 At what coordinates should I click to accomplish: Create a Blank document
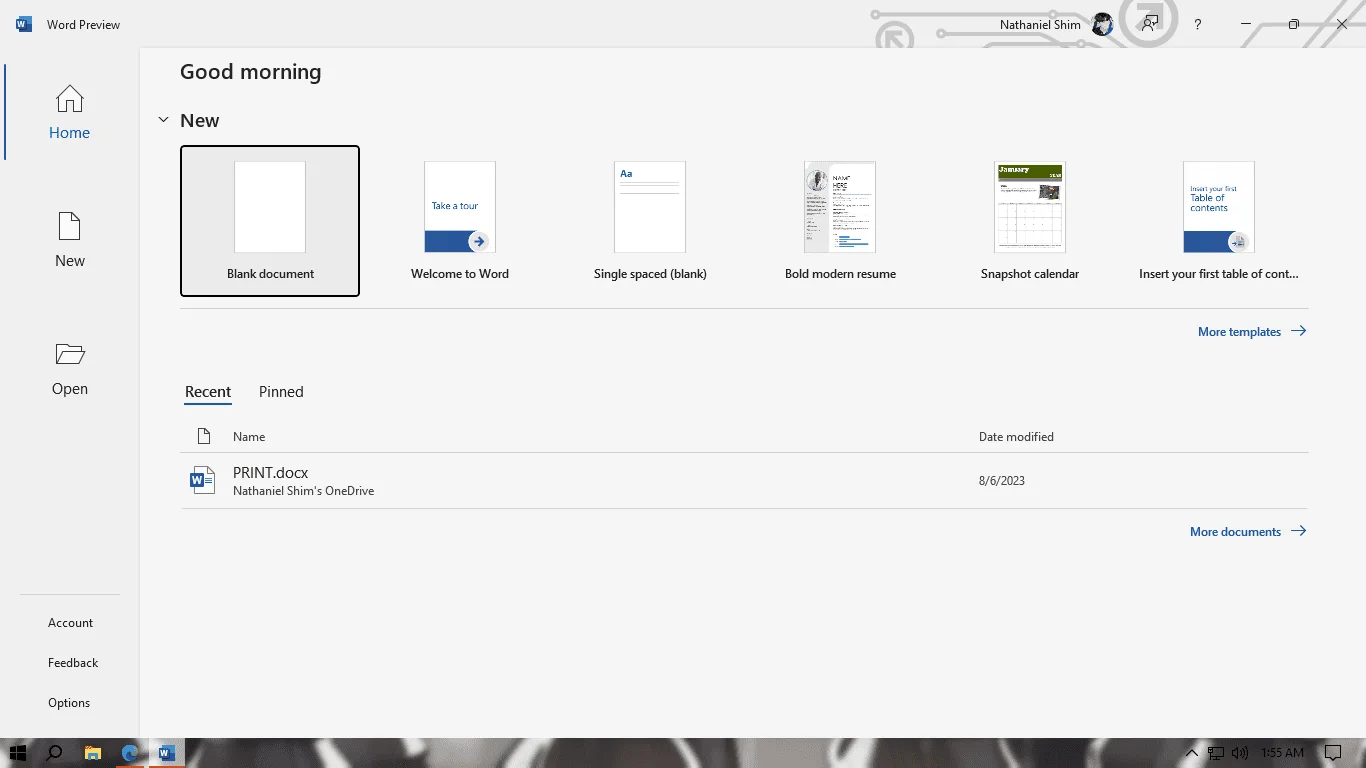270,221
